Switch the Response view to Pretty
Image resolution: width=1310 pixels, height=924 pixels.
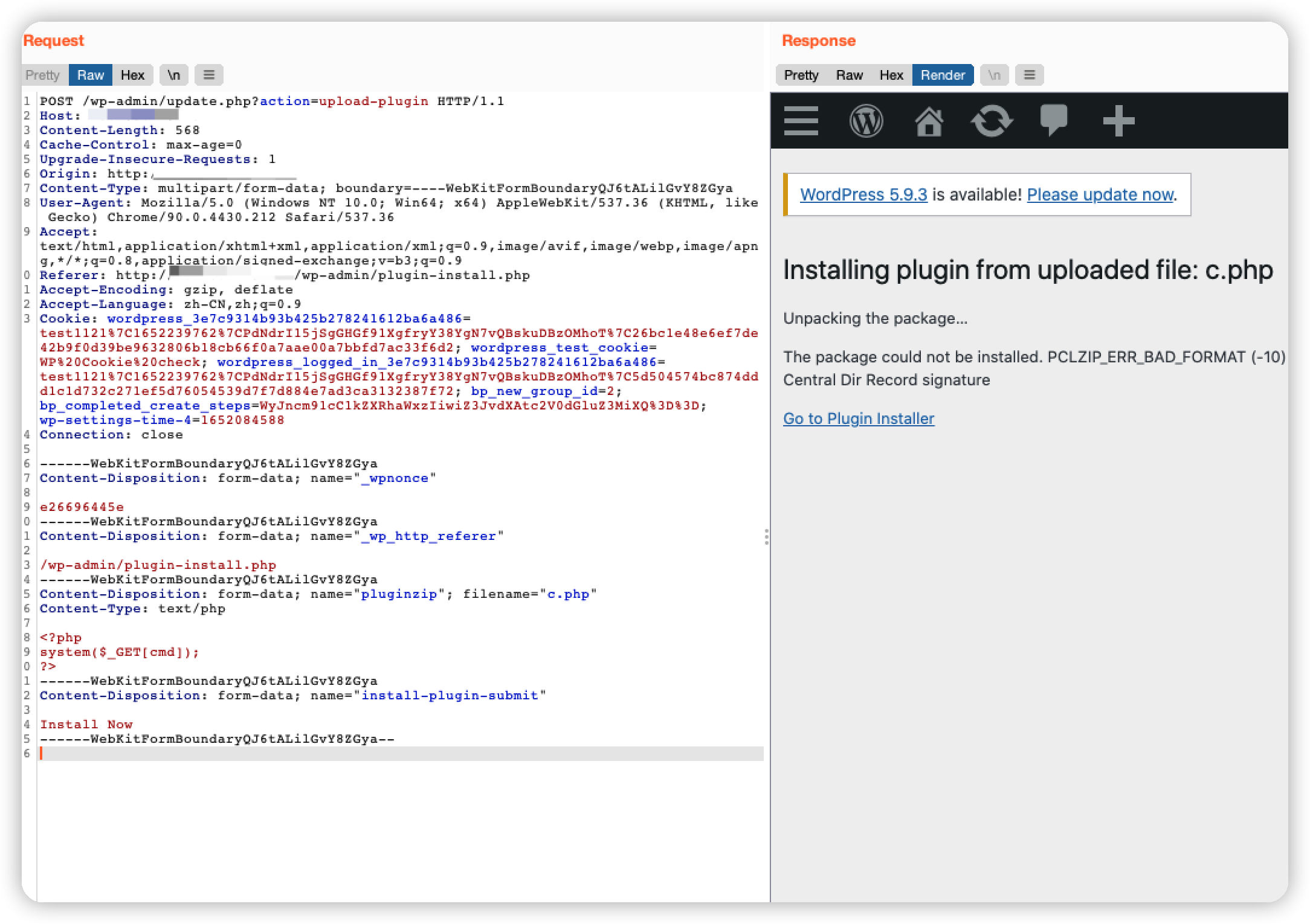[800, 75]
